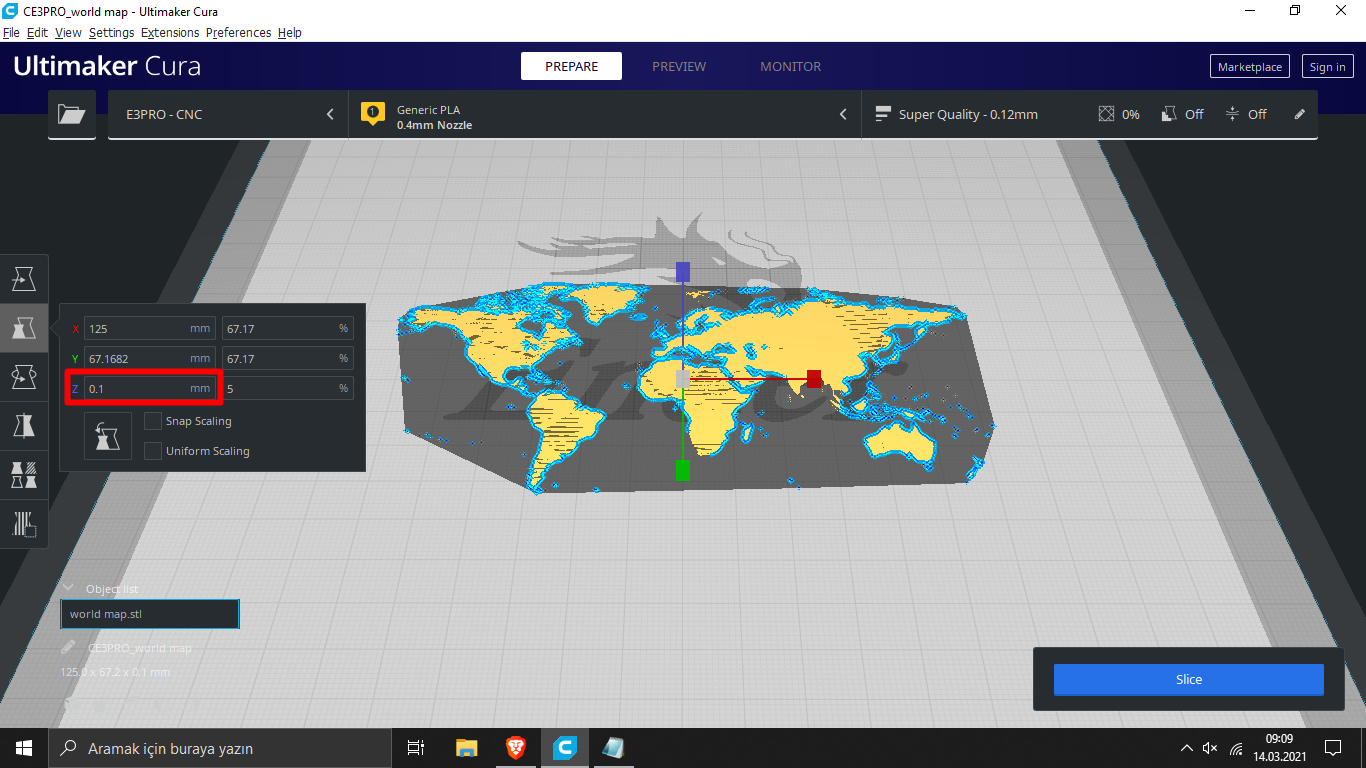Select the Move tool in left toolbar

(x=24, y=279)
